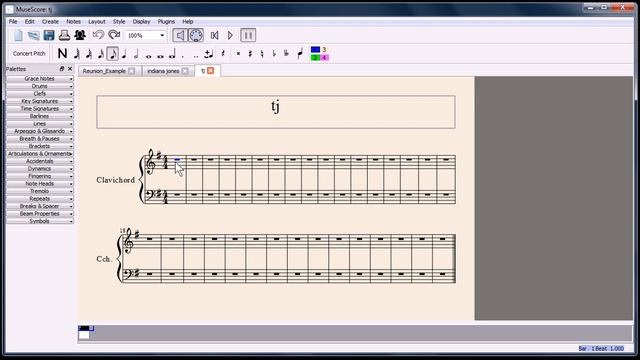The width and height of the screenshot is (640, 360).
Task: Select the quarter note duration
Action: point(124,53)
